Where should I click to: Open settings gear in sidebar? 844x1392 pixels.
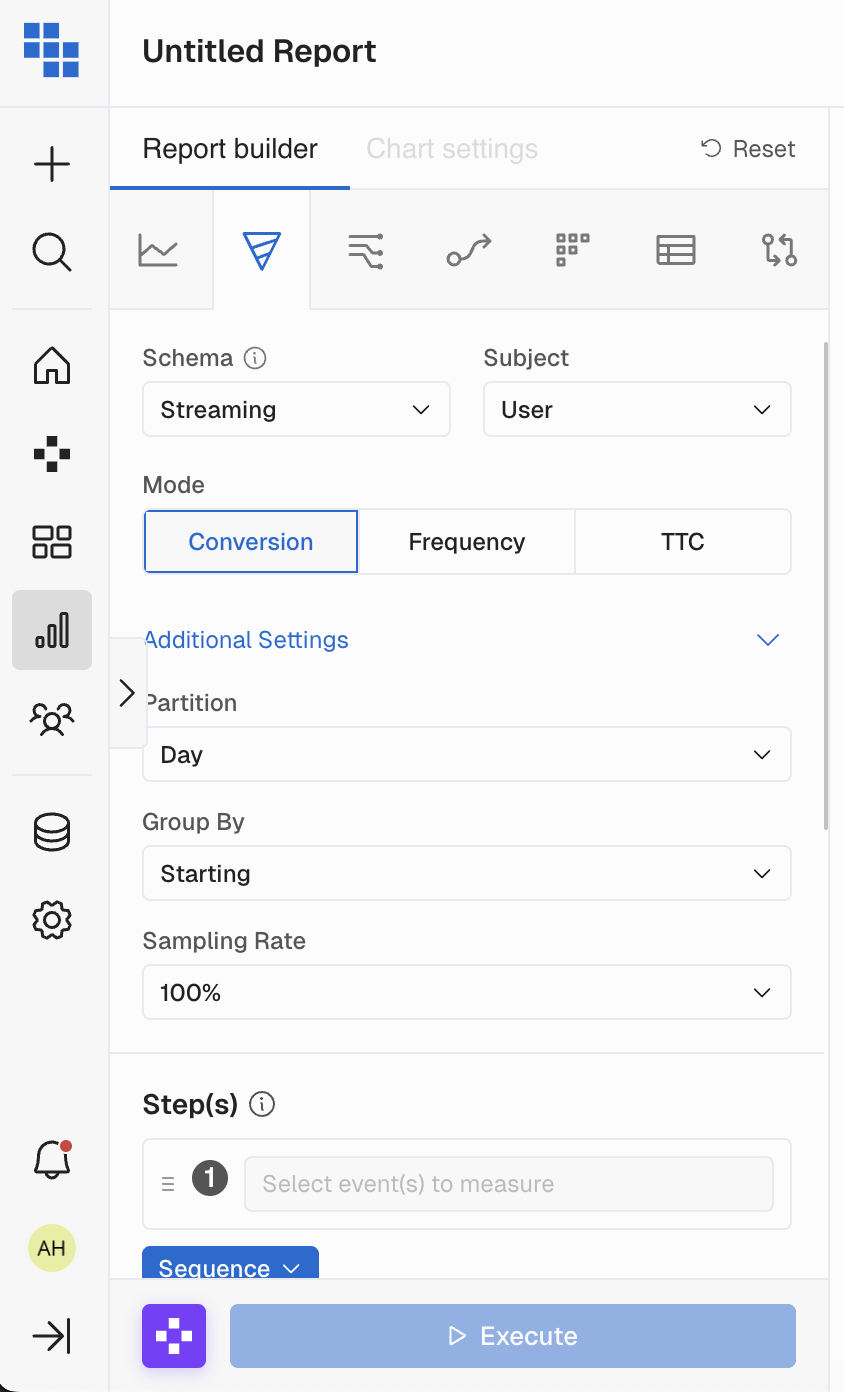[x=52, y=919]
